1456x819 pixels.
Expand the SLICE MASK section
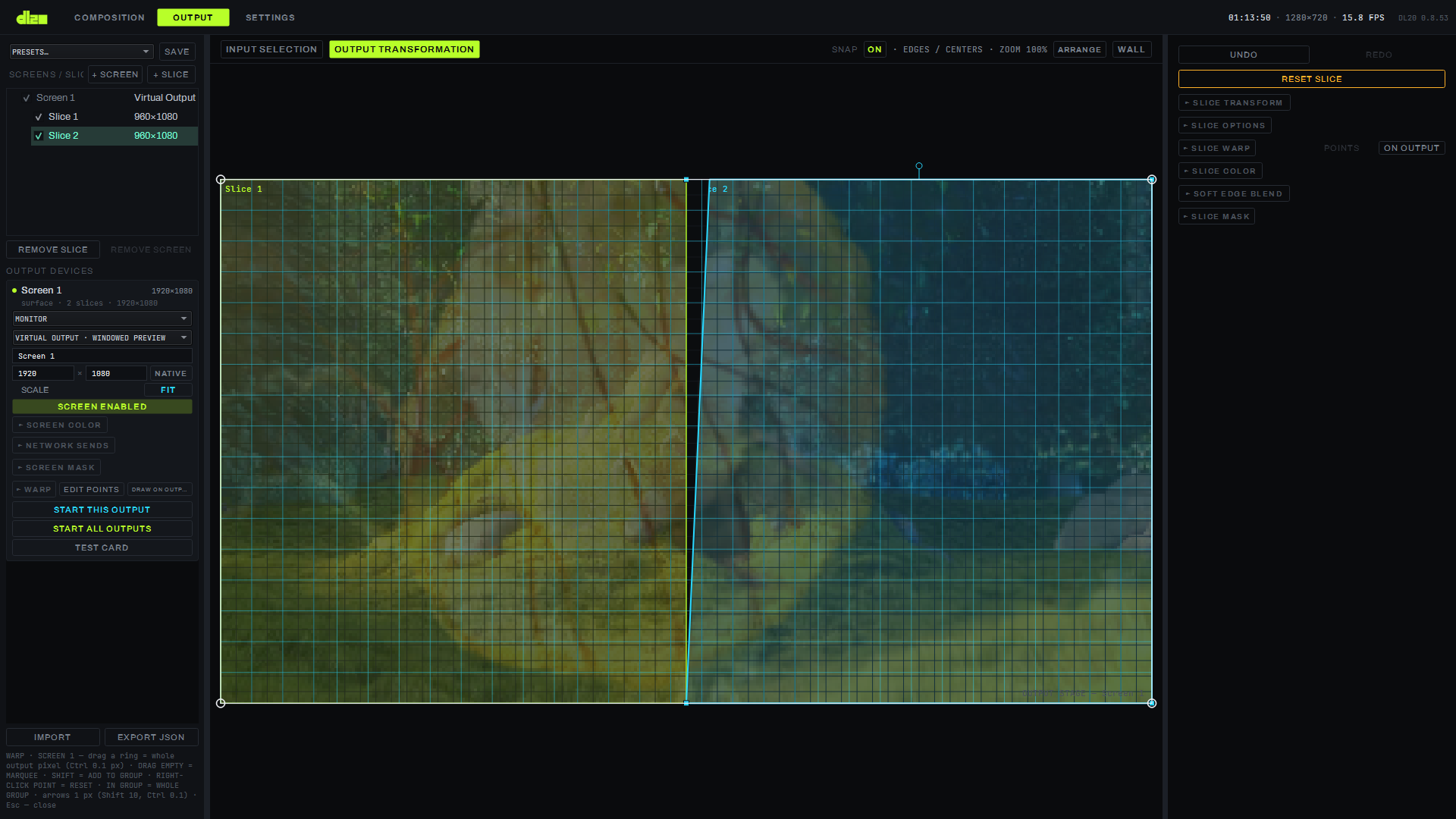click(x=1216, y=216)
